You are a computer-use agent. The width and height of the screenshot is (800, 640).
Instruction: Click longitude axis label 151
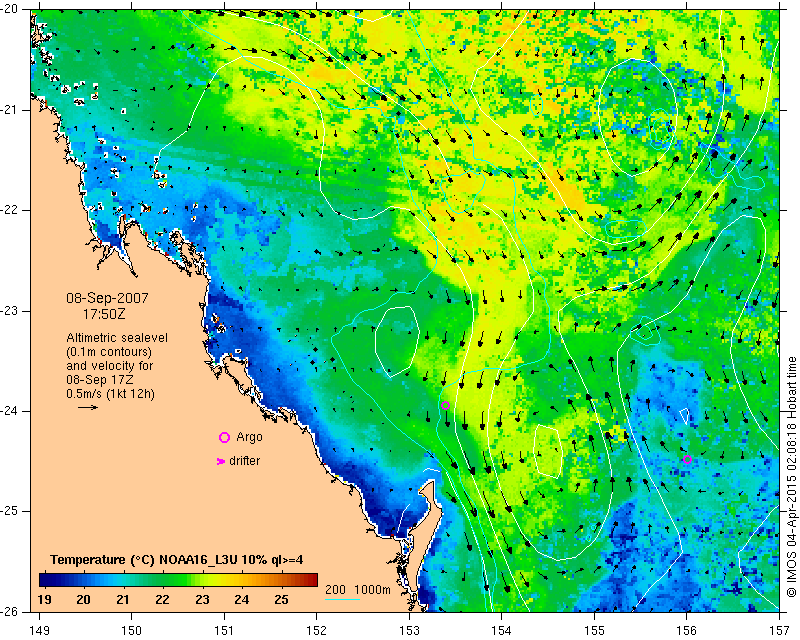coord(224,631)
